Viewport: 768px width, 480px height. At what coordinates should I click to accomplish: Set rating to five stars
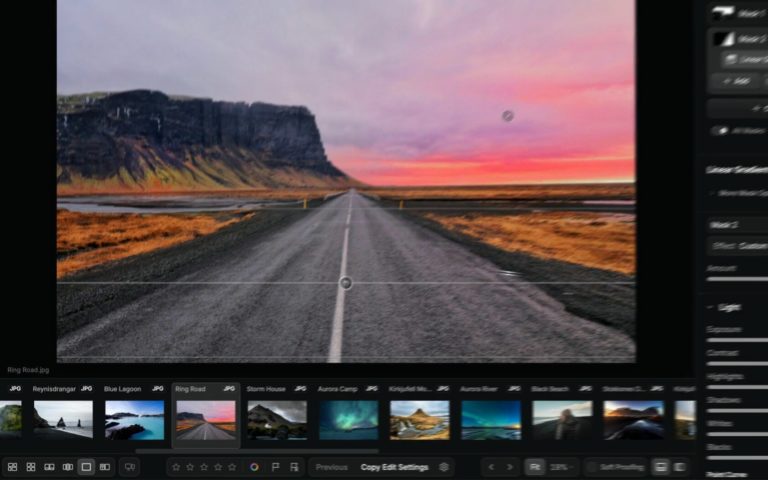(232, 467)
